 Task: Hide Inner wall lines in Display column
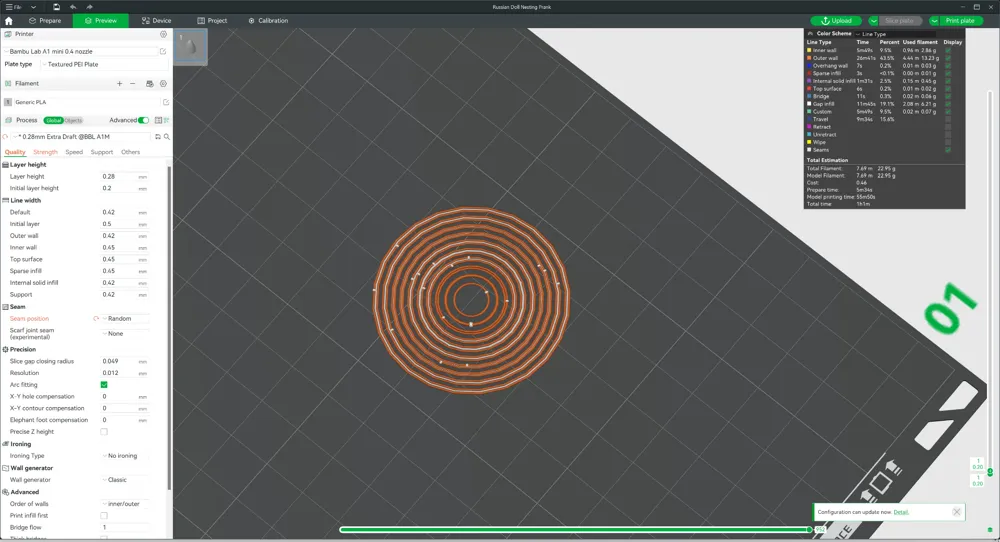click(948, 50)
